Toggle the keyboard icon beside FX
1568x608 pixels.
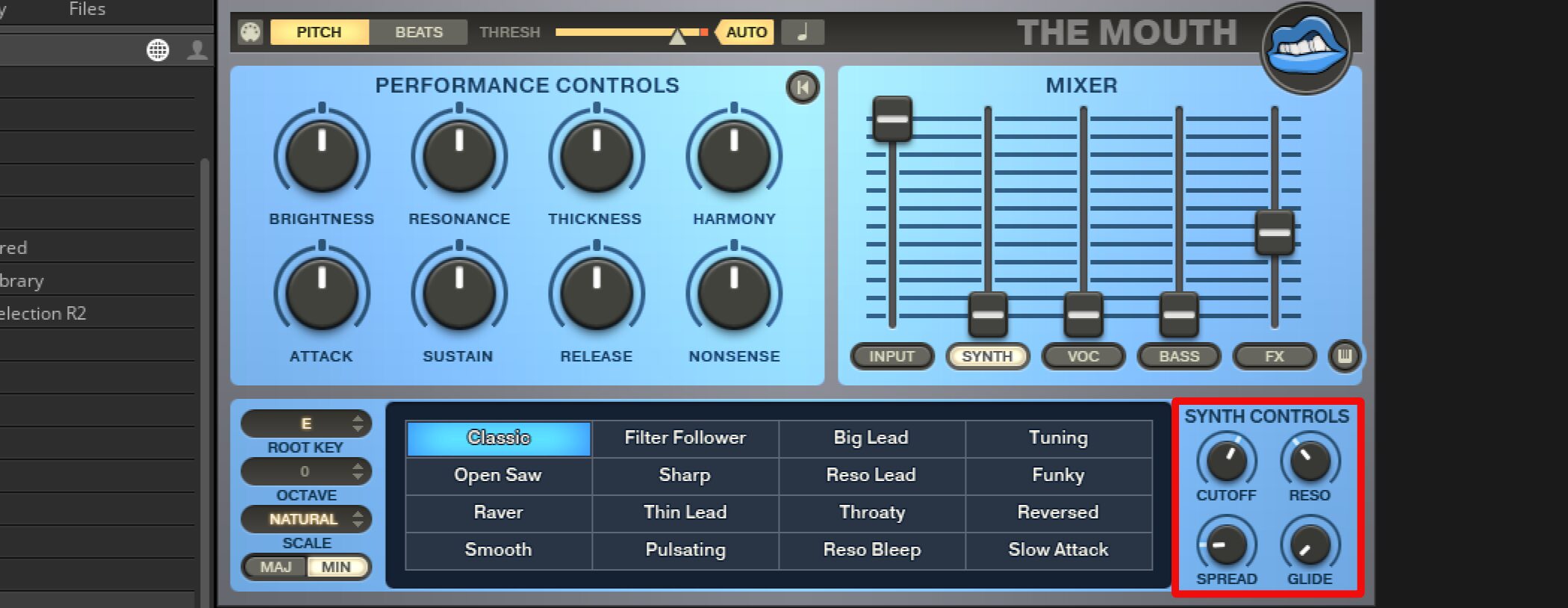click(1345, 356)
